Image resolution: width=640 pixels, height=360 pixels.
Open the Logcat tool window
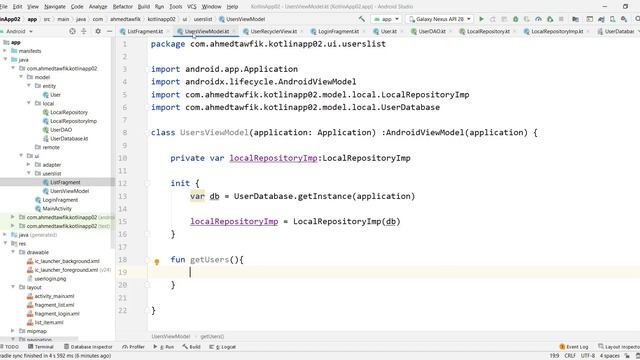223,347
